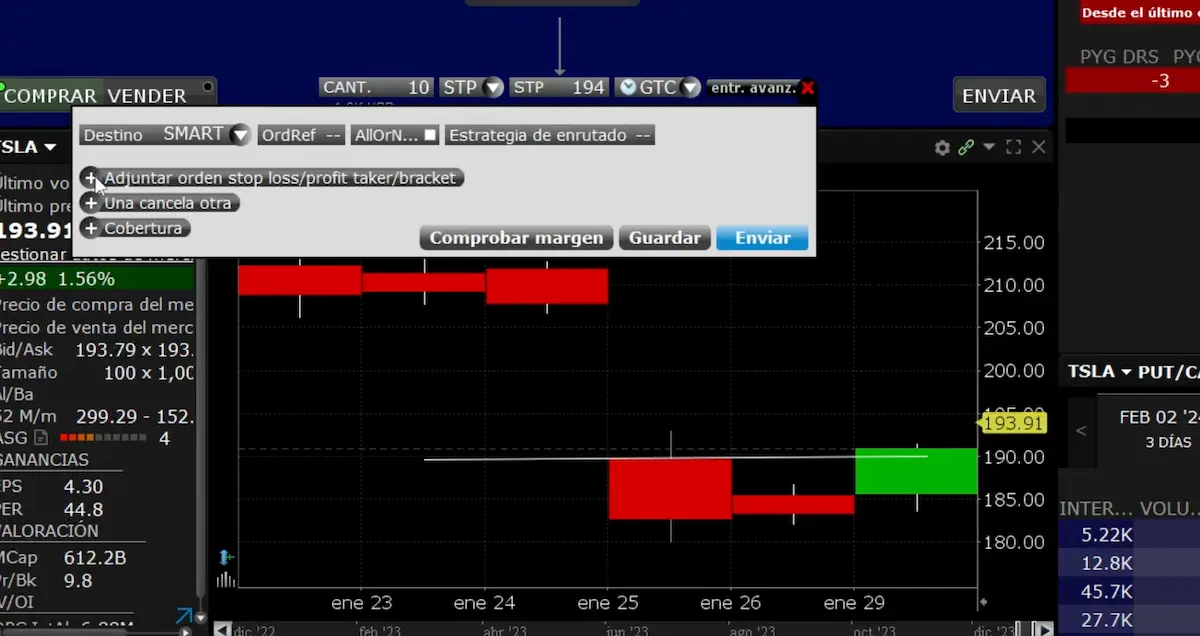Close advanced entry with red X
Viewport: 1200px width, 636px height.
808,88
